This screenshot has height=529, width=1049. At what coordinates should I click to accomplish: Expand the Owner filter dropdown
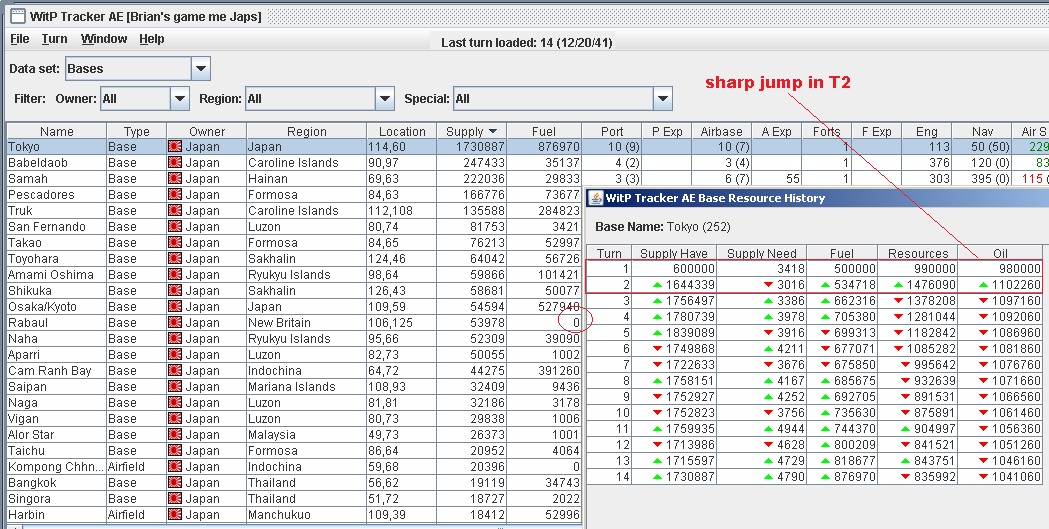(179, 99)
